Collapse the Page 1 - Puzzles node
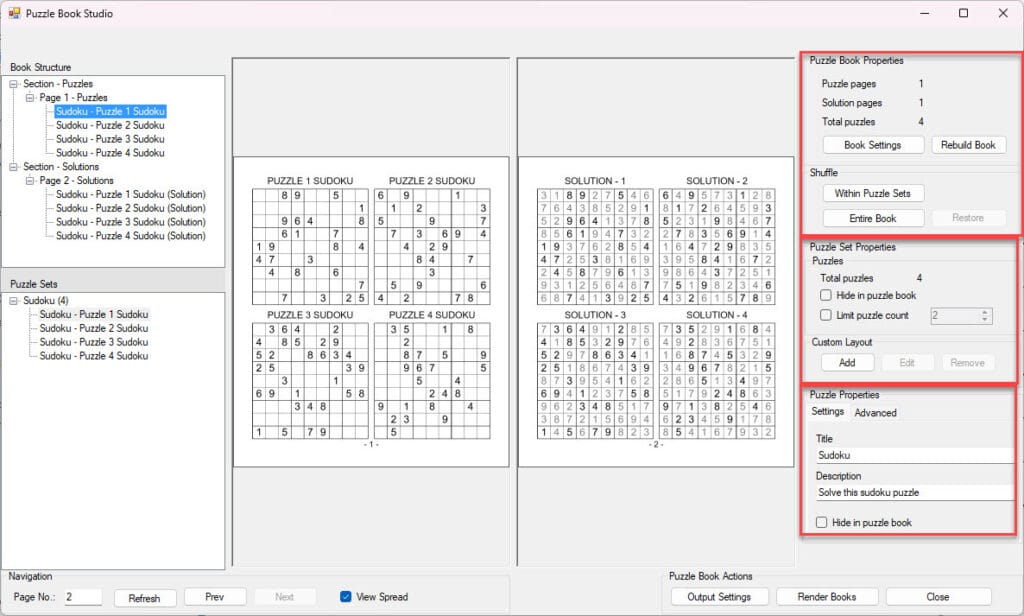 pyautogui.click(x=30, y=98)
